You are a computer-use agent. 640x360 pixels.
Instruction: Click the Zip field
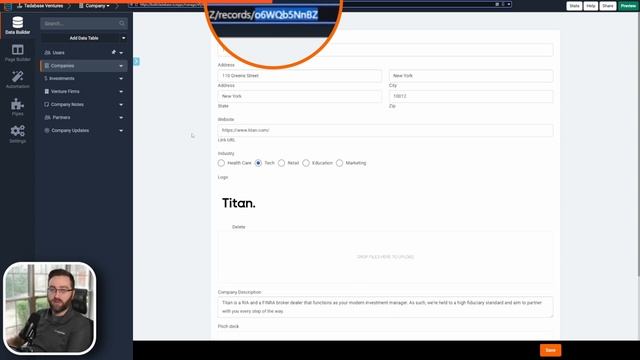[471, 96]
